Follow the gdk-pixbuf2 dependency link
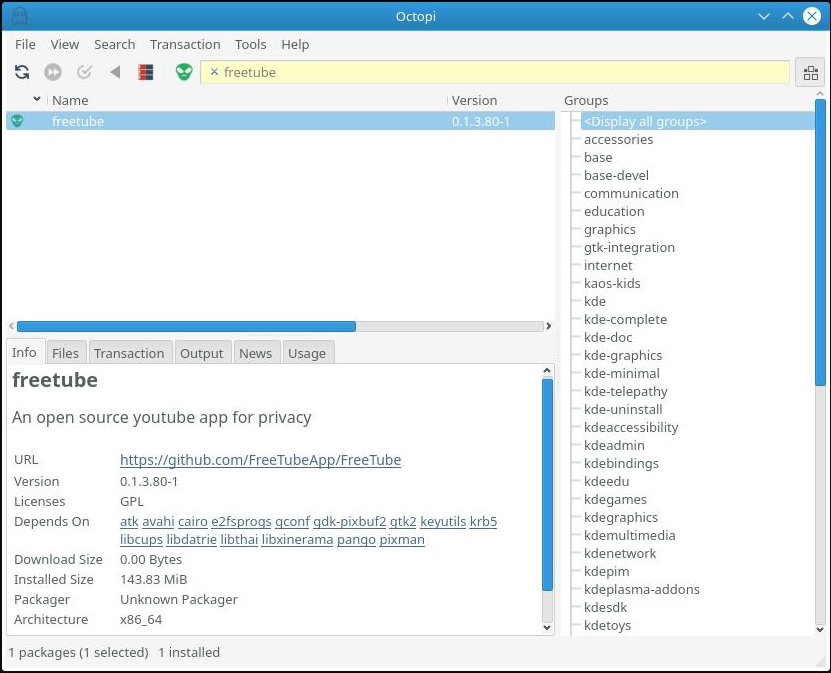 pos(349,521)
